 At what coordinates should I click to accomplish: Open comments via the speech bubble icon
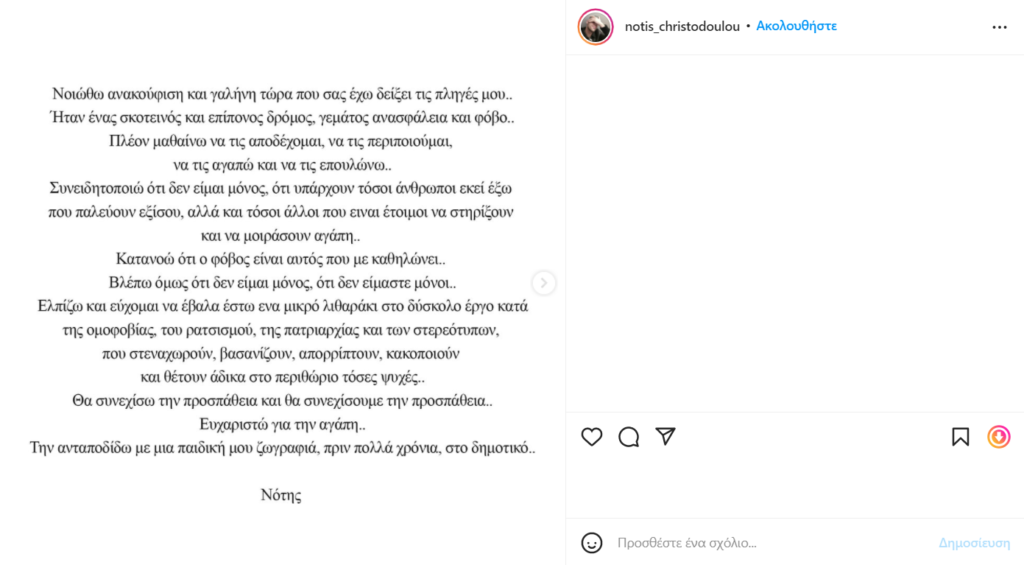point(629,437)
